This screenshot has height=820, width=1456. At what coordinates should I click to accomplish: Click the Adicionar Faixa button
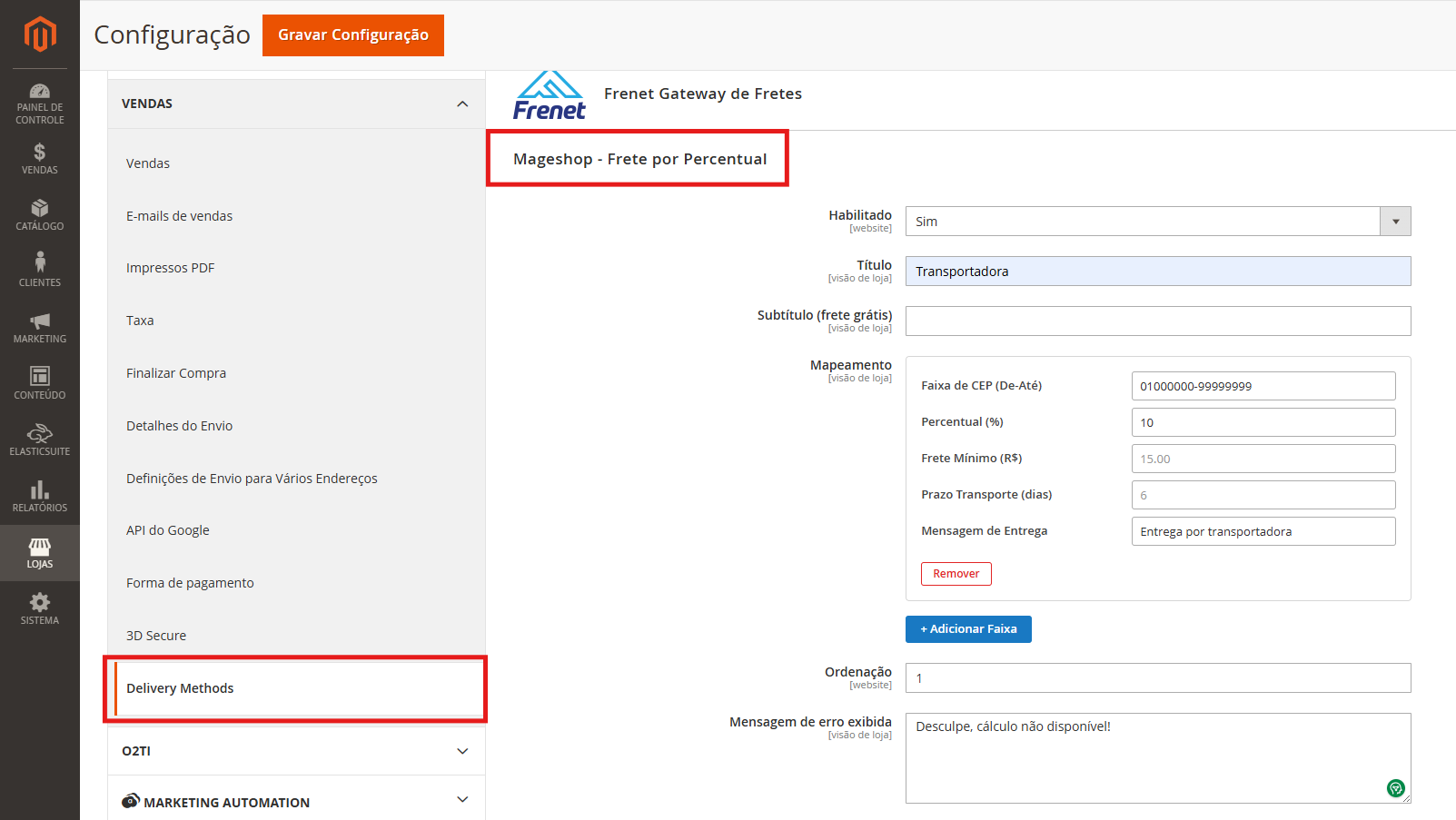[968, 629]
